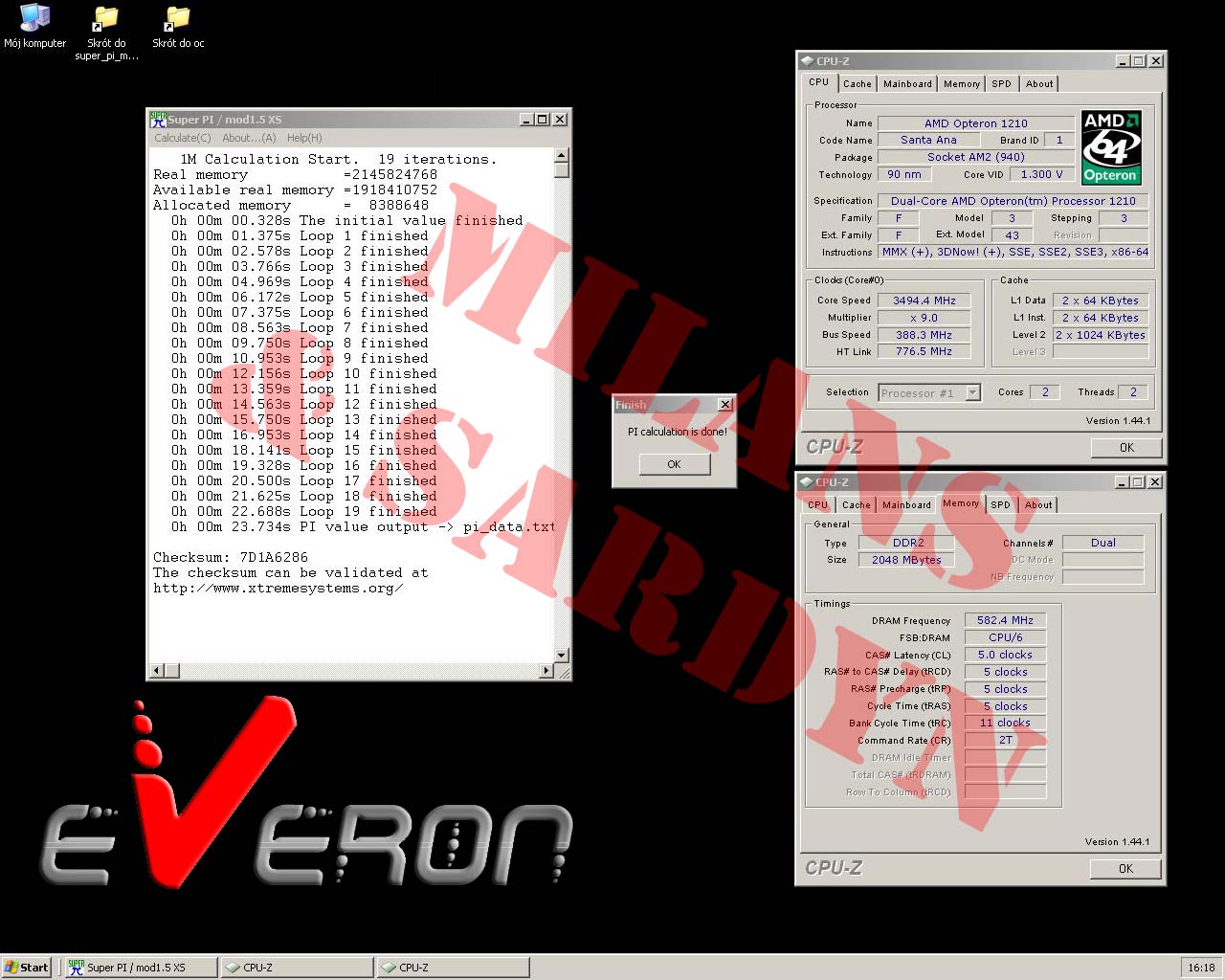
Task: Open About tab in upper CPU-Z window
Action: pos(1039,84)
